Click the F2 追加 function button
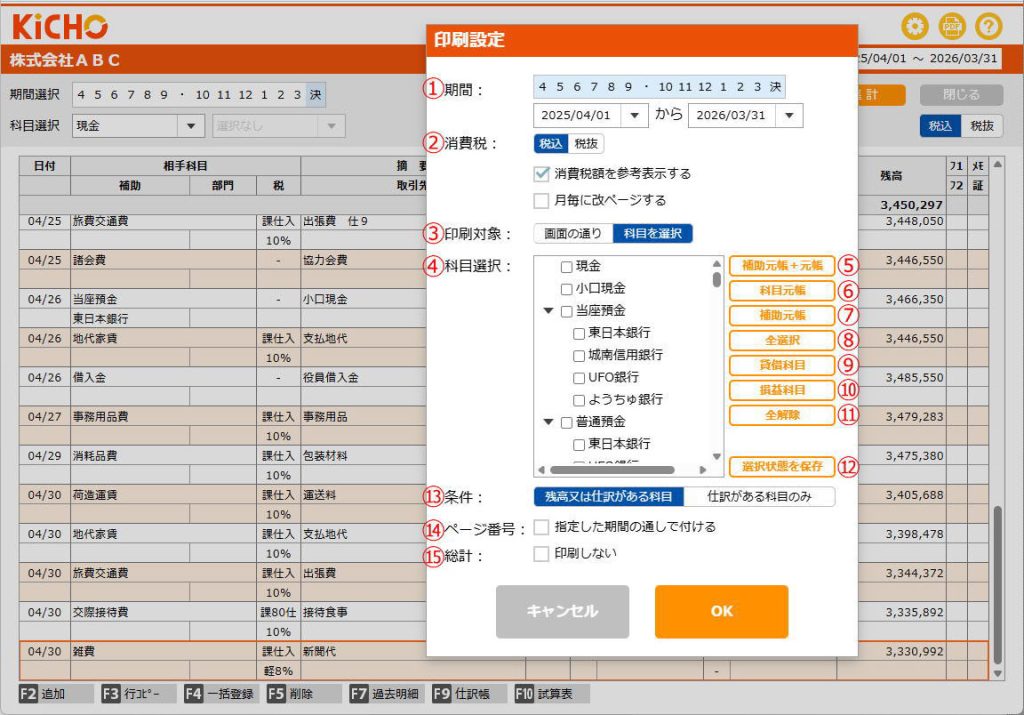The image size is (1024, 715). (56, 693)
